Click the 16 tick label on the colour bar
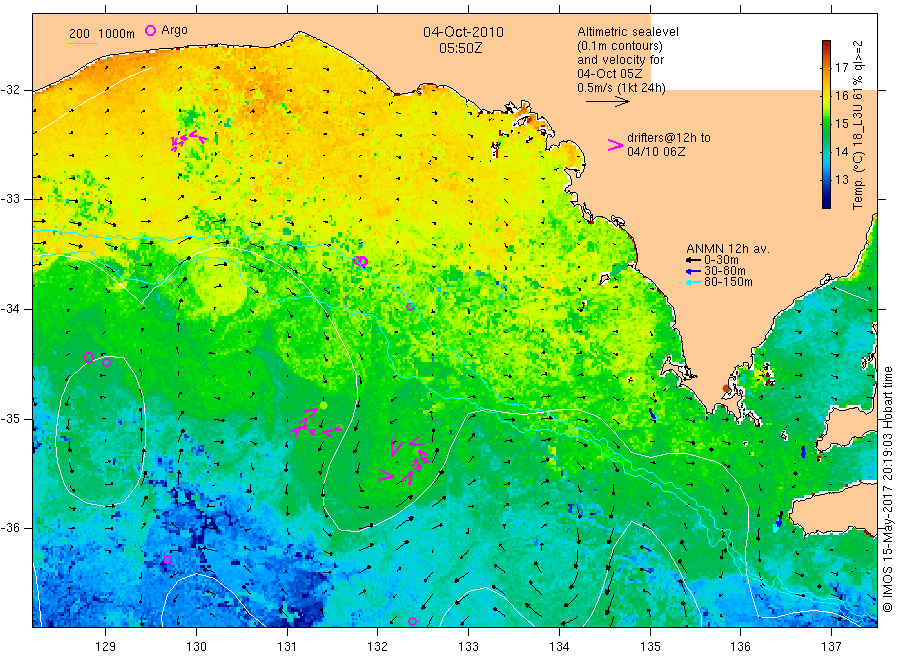Screen dimensions: 900x660 click(841, 96)
